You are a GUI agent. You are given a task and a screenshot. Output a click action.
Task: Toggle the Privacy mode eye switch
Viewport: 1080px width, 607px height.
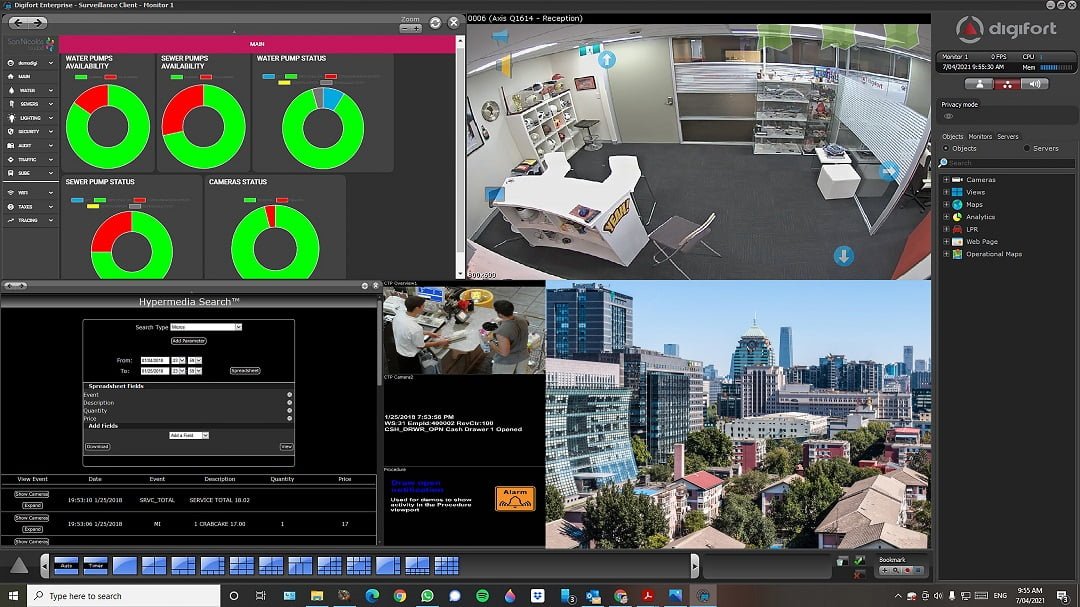pyautogui.click(x=948, y=116)
